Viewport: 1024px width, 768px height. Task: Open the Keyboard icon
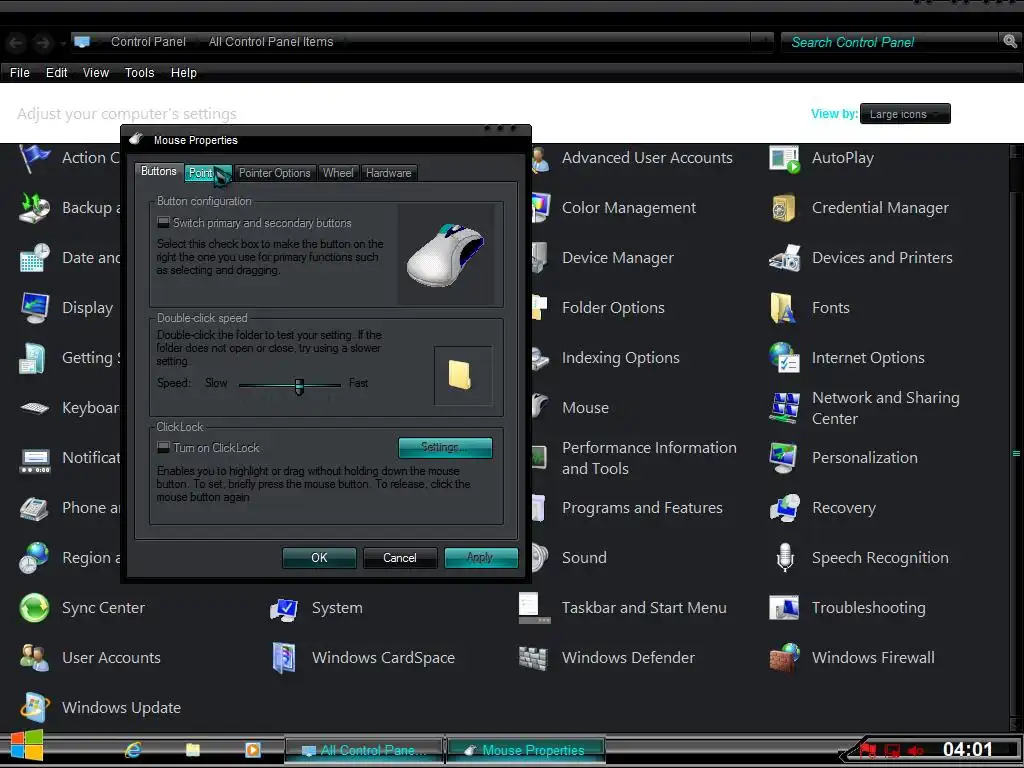click(34, 408)
